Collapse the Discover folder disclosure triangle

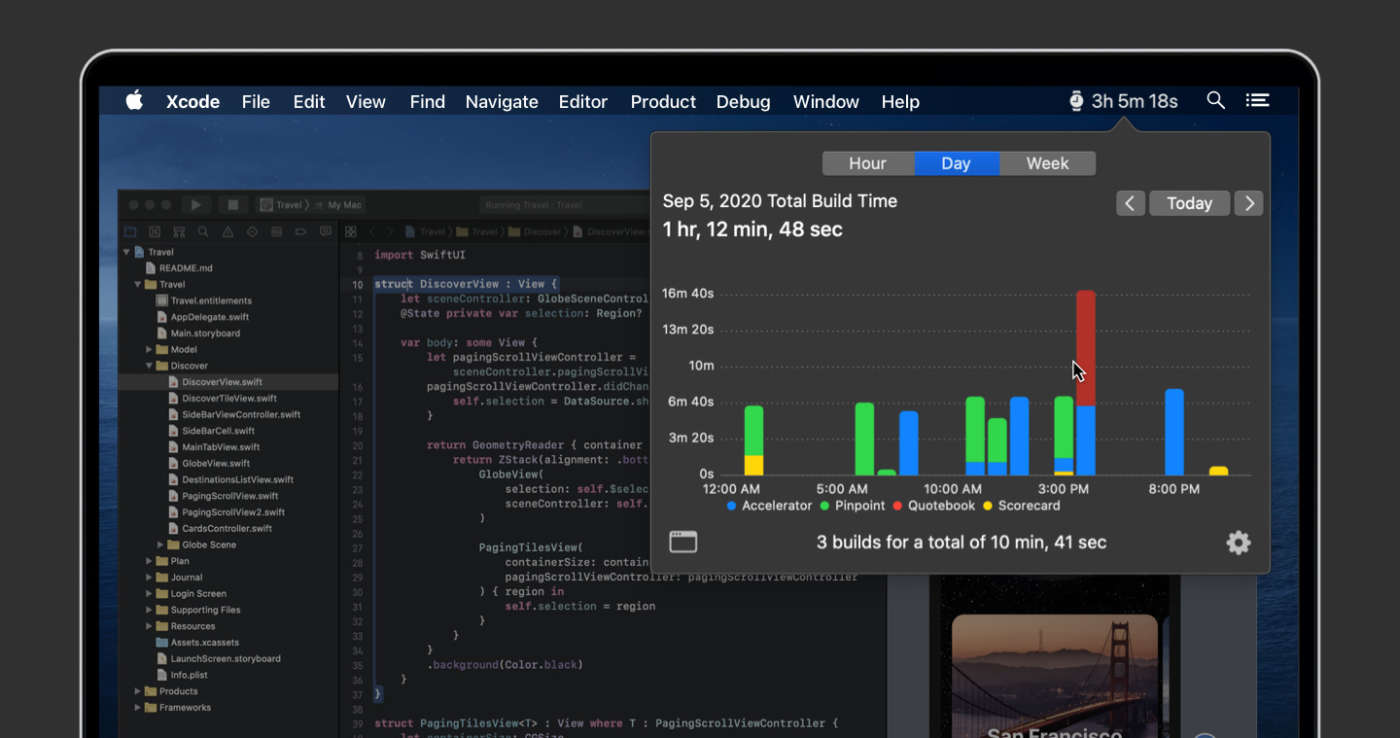click(149, 366)
